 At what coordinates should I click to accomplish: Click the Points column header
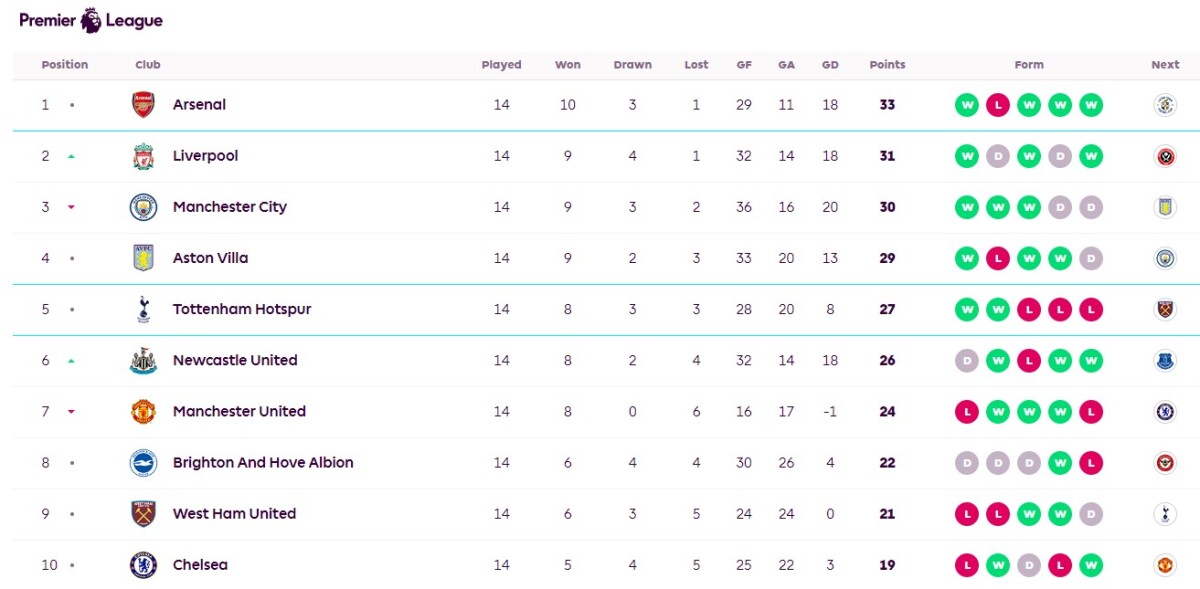(887, 65)
